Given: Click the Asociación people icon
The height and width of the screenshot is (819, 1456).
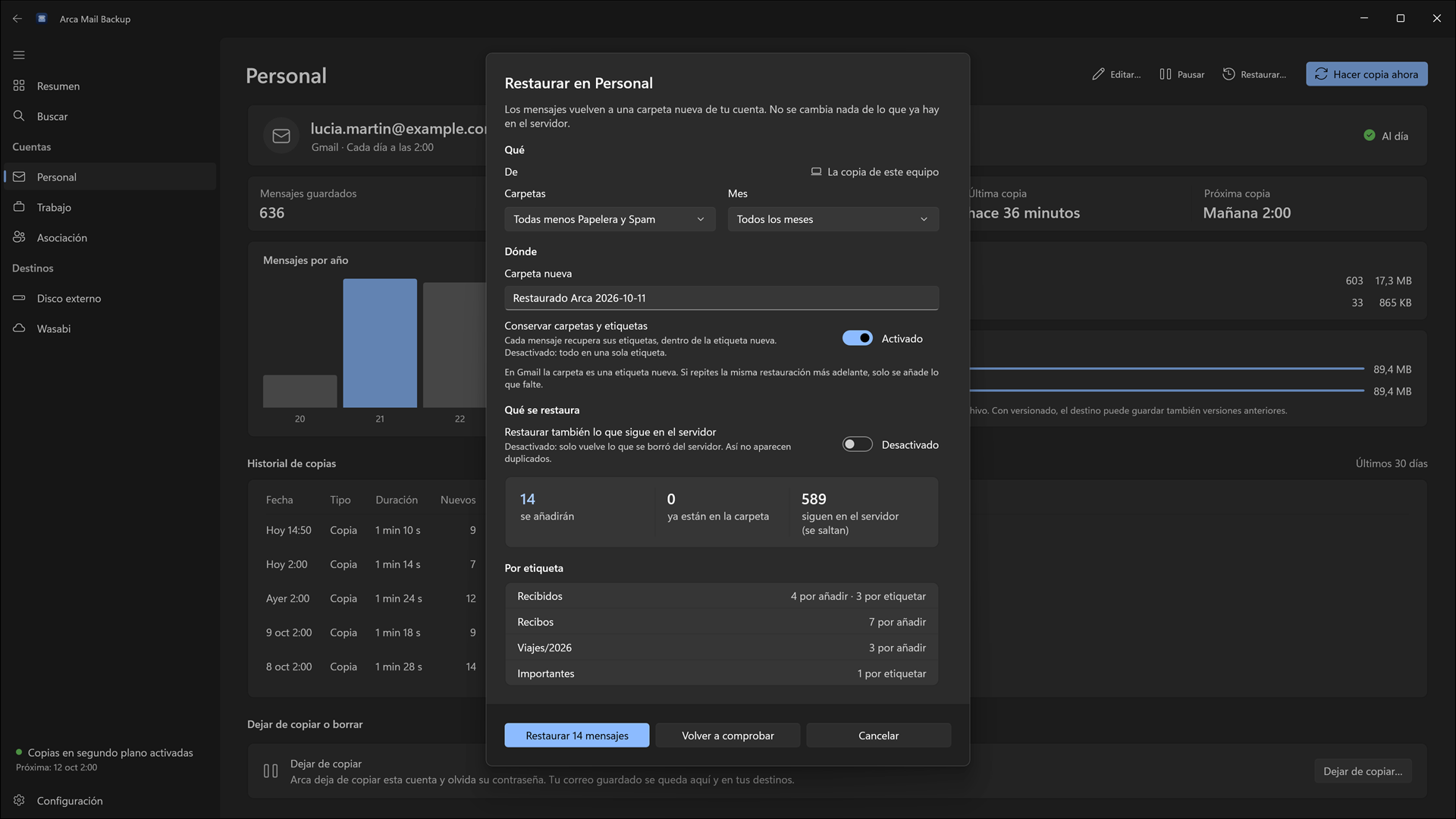Looking at the screenshot, I should [19, 237].
